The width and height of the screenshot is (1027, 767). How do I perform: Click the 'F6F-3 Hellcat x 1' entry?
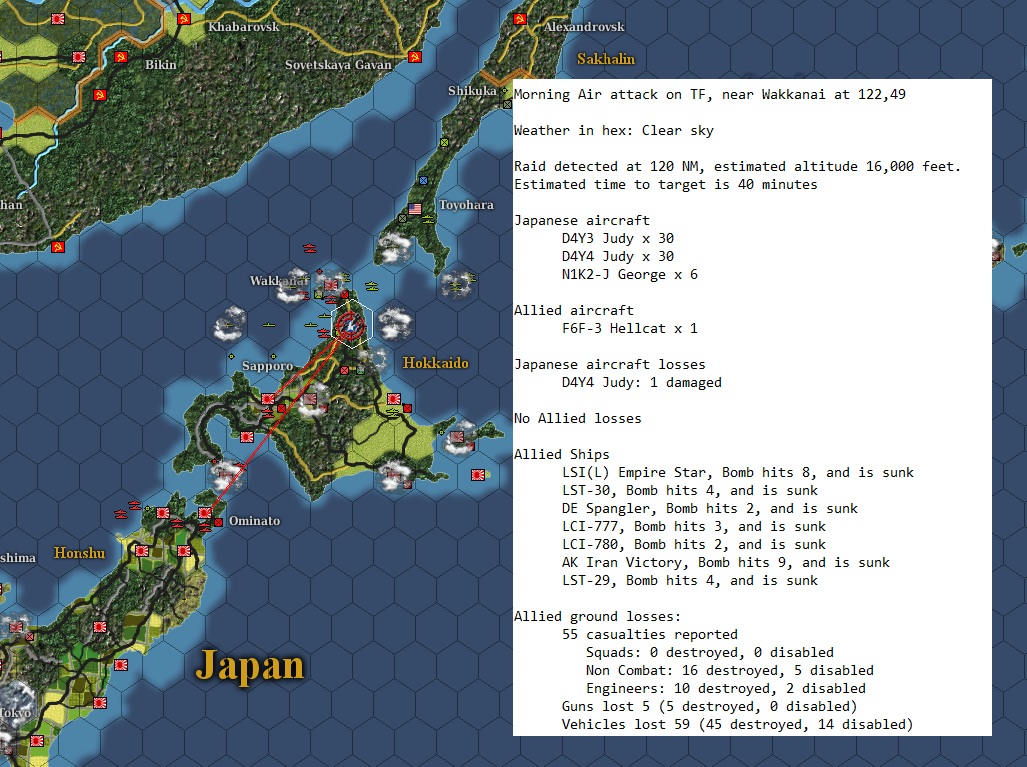[x=629, y=328]
